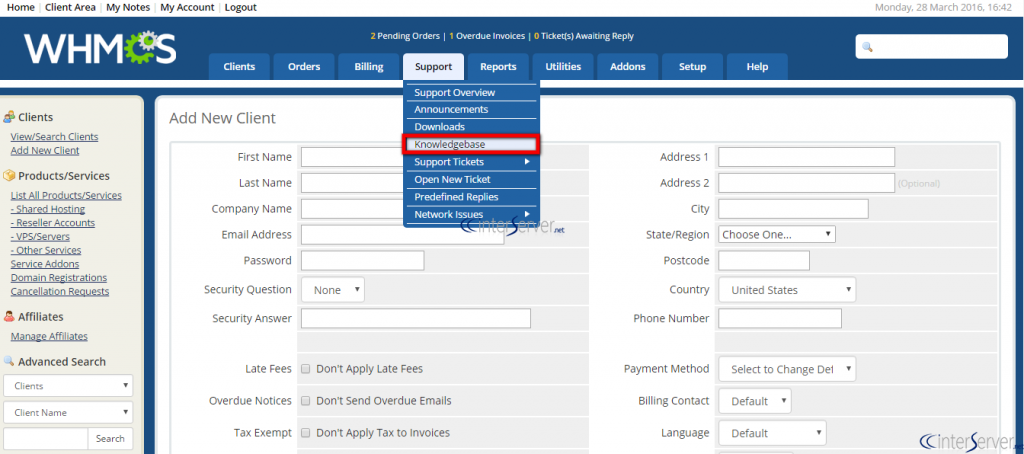Click the sidebar Search button
This screenshot has height=454, width=1024.
[x=110, y=439]
